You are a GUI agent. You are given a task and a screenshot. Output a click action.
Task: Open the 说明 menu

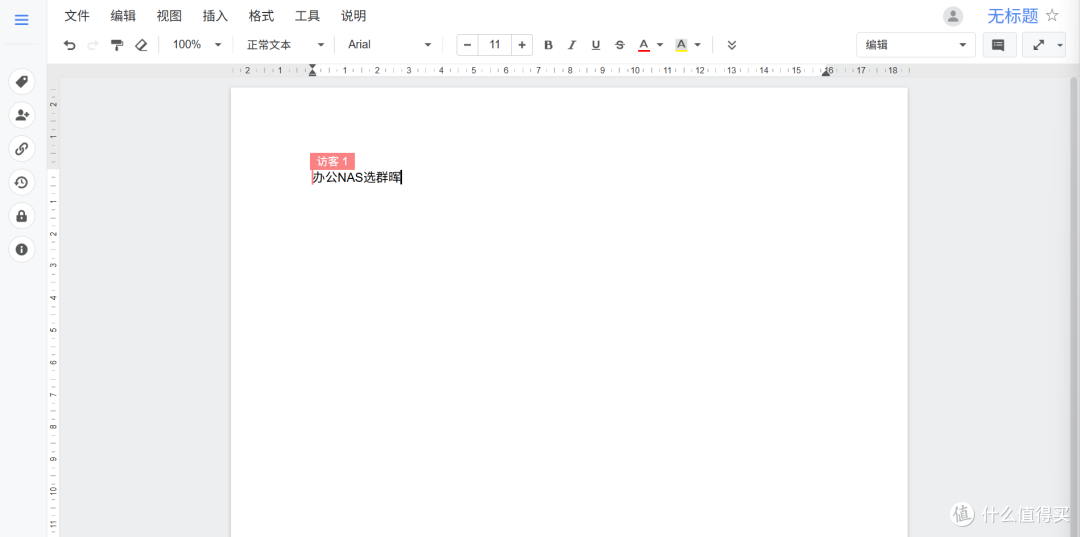[353, 16]
